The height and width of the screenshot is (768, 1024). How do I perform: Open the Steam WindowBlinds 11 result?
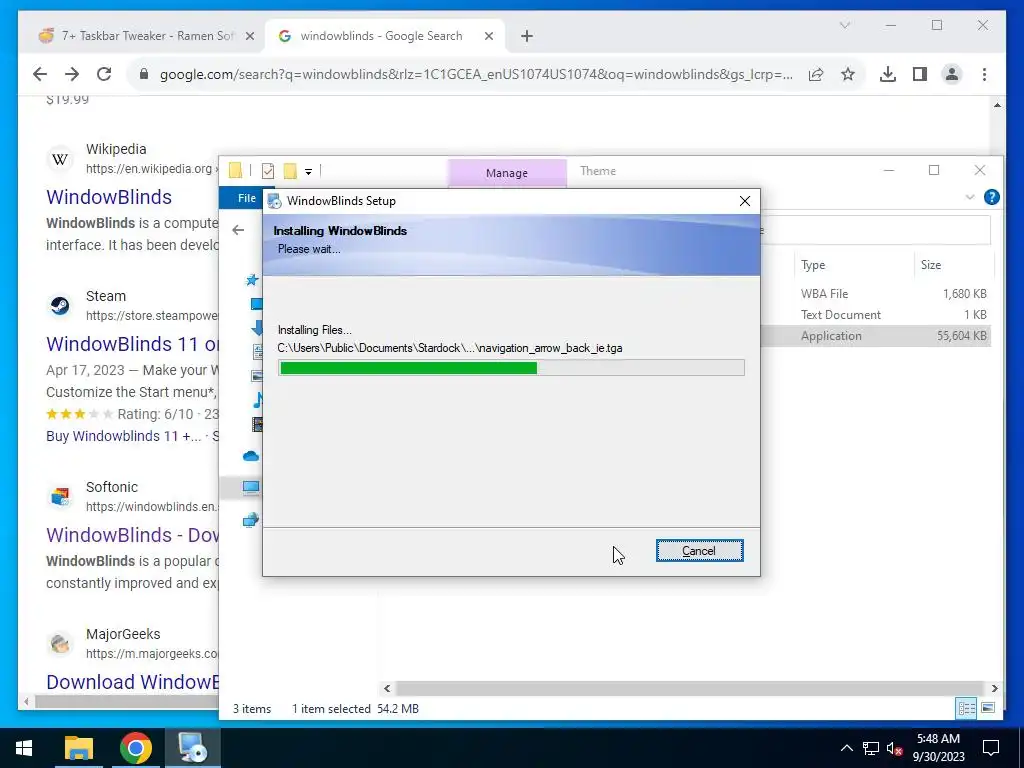pyautogui.click(x=133, y=344)
